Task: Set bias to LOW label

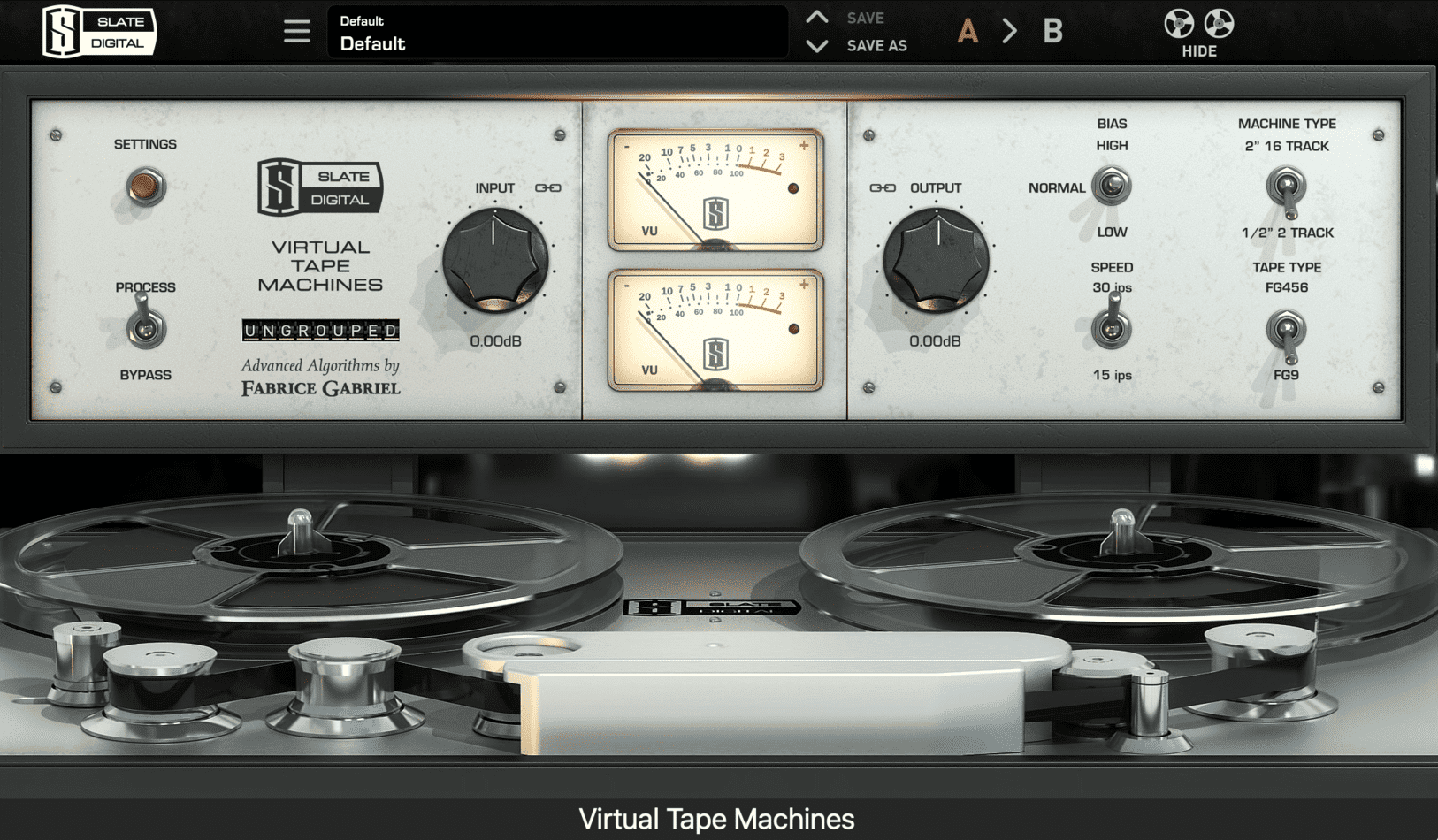Action: [1112, 233]
